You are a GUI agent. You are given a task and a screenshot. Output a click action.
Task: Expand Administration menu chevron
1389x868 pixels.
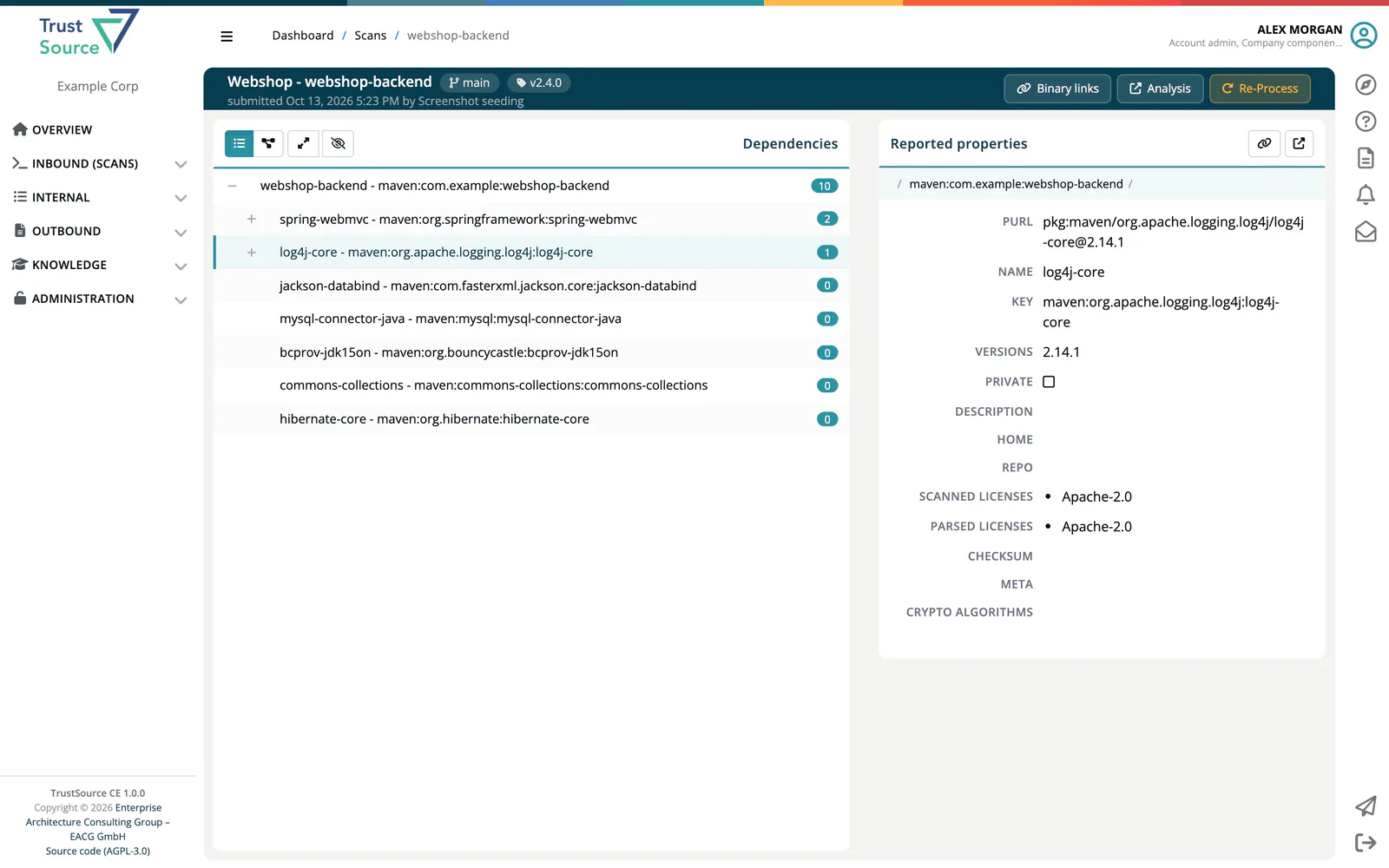click(x=181, y=299)
